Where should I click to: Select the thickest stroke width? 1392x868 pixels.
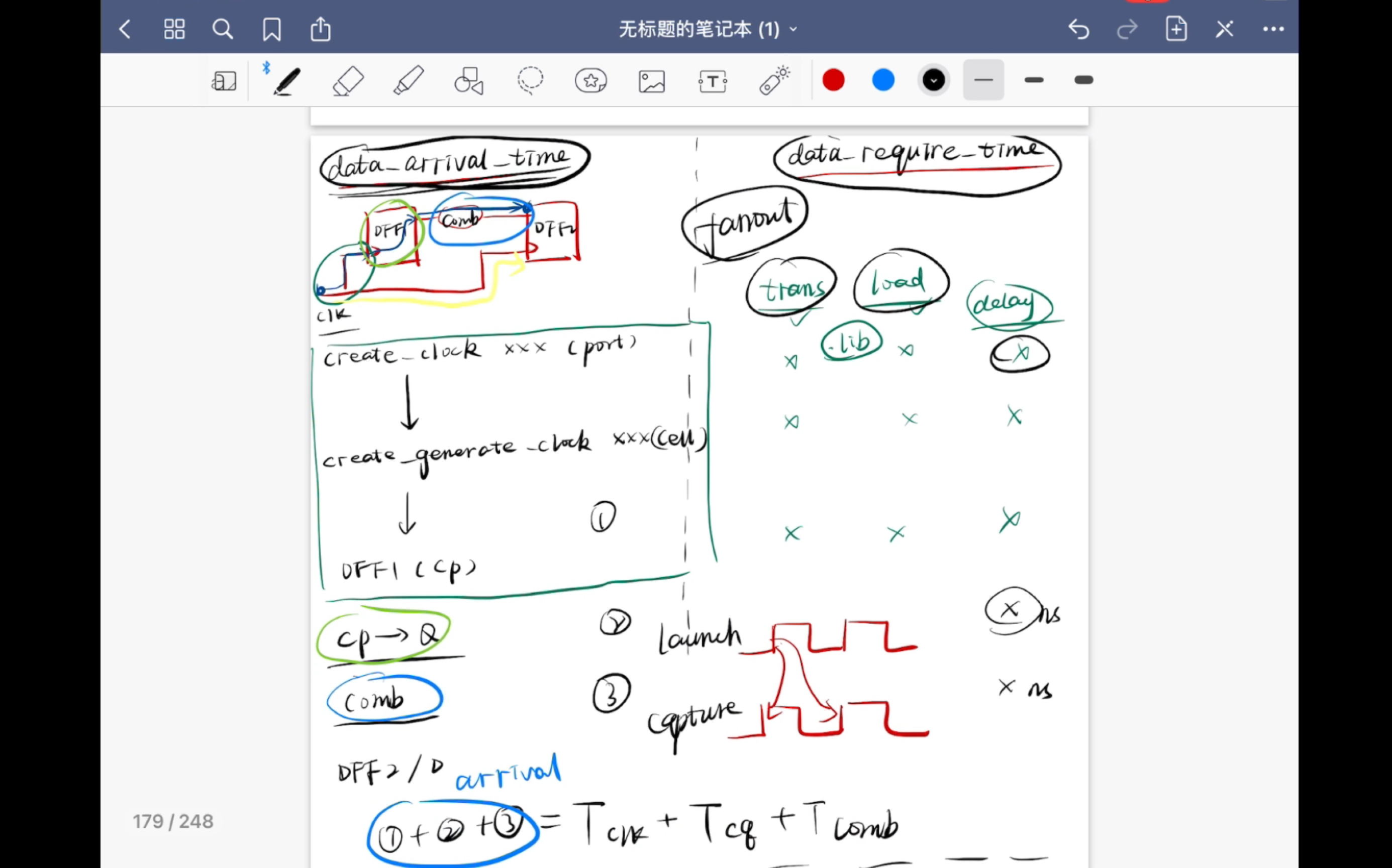coord(1083,80)
